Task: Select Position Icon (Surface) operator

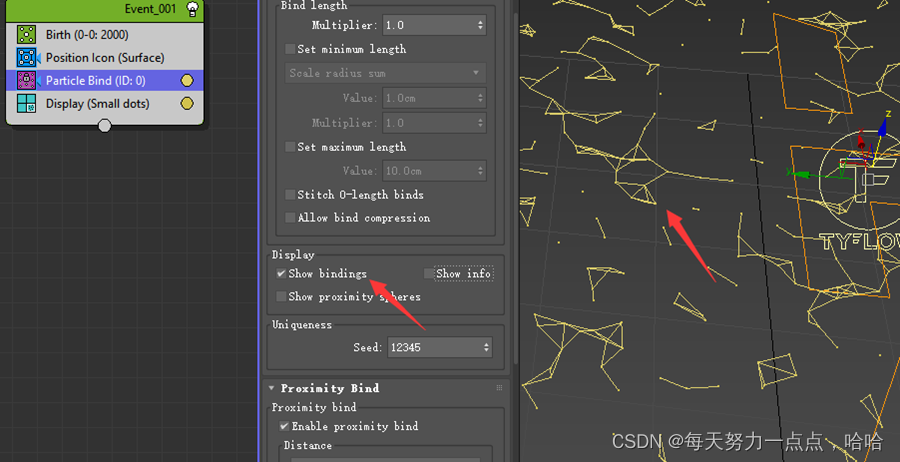Action: coord(104,57)
